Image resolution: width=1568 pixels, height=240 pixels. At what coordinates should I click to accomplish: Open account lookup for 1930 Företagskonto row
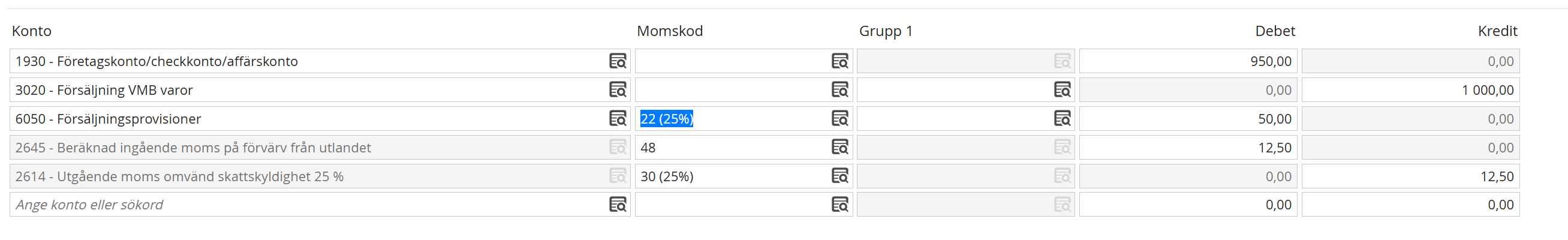pos(617,61)
